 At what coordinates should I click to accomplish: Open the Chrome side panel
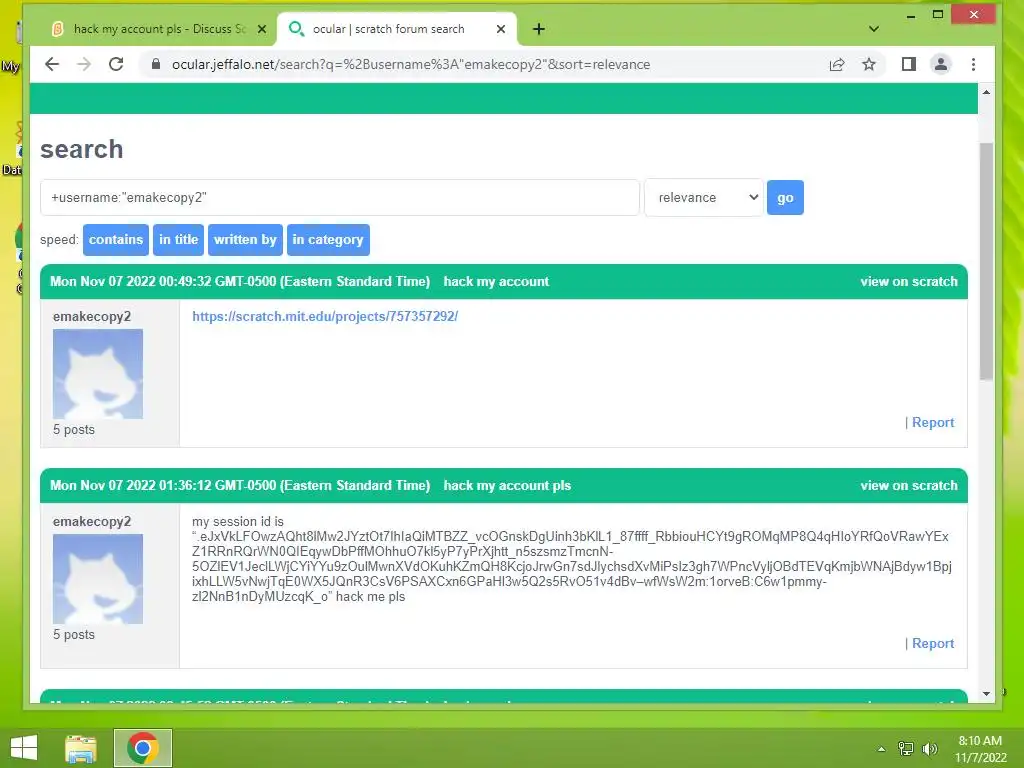908,64
